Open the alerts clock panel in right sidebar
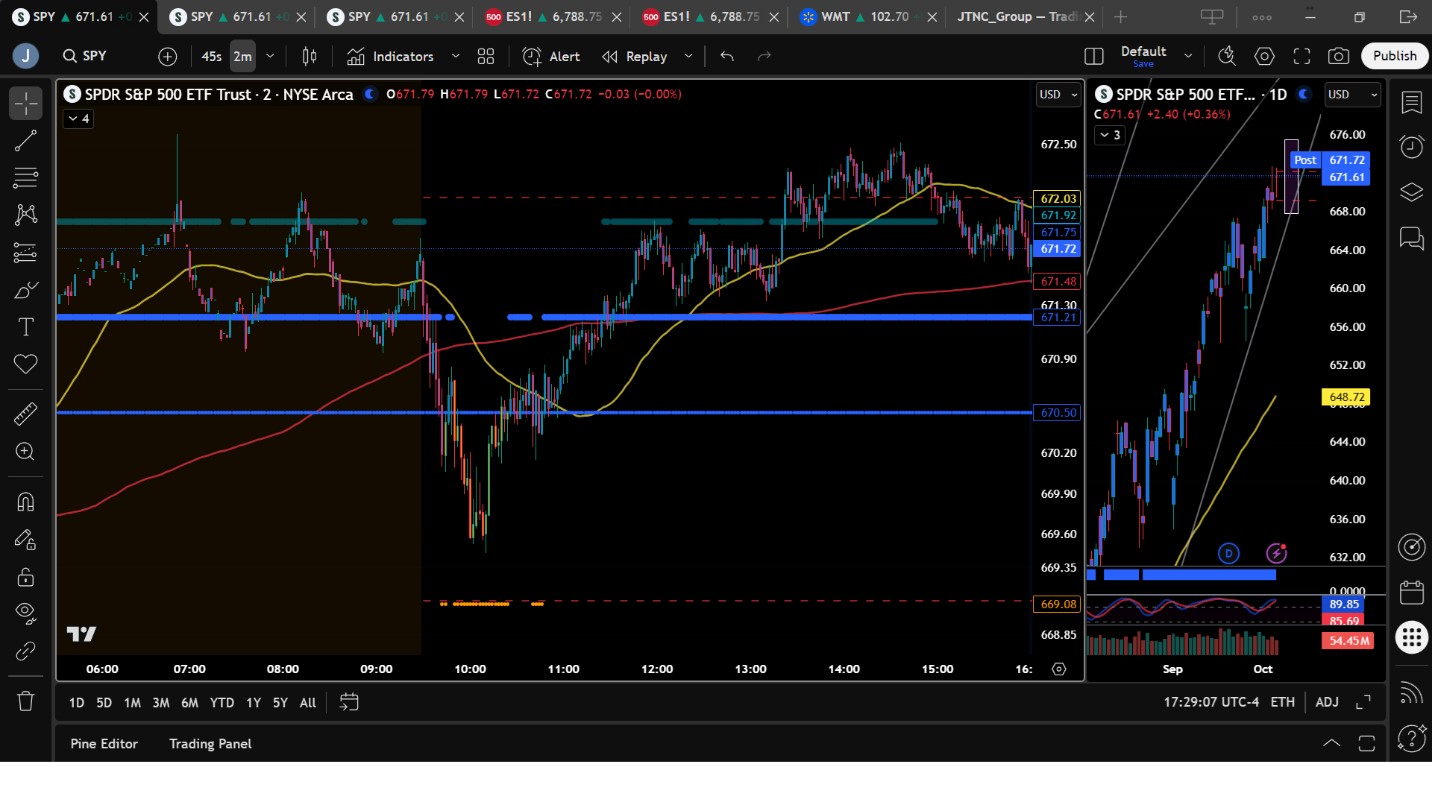The height and width of the screenshot is (805, 1432). (1411, 147)
